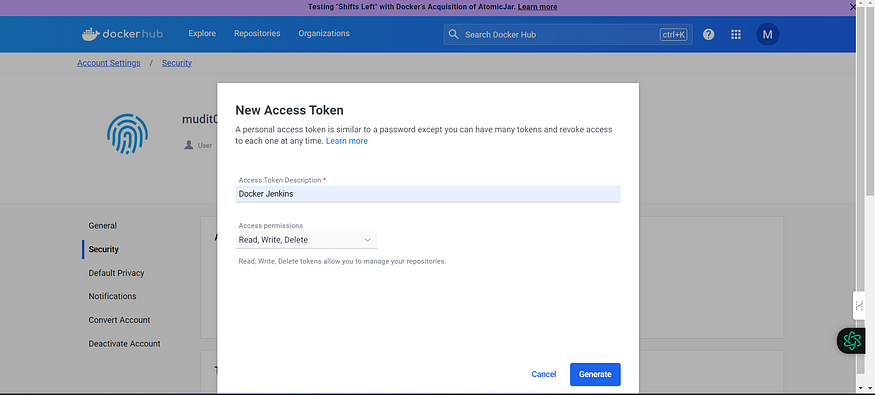875x395 pixels.
Task: Click the Security breadcrumb link
Action: click(177, 63)
